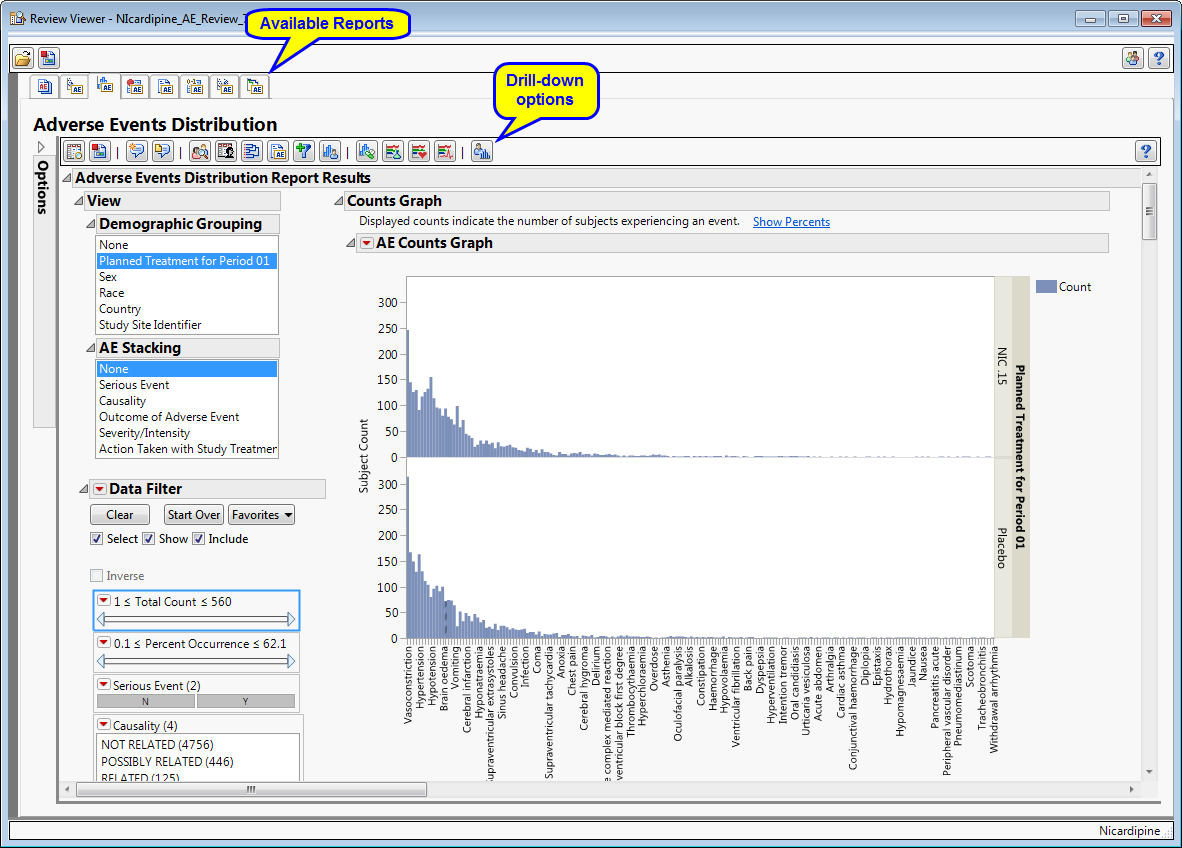This screenshot has height=848, width=1182.
Task: Toggle the Include checkbox in Data Filter
Action: 198,539
